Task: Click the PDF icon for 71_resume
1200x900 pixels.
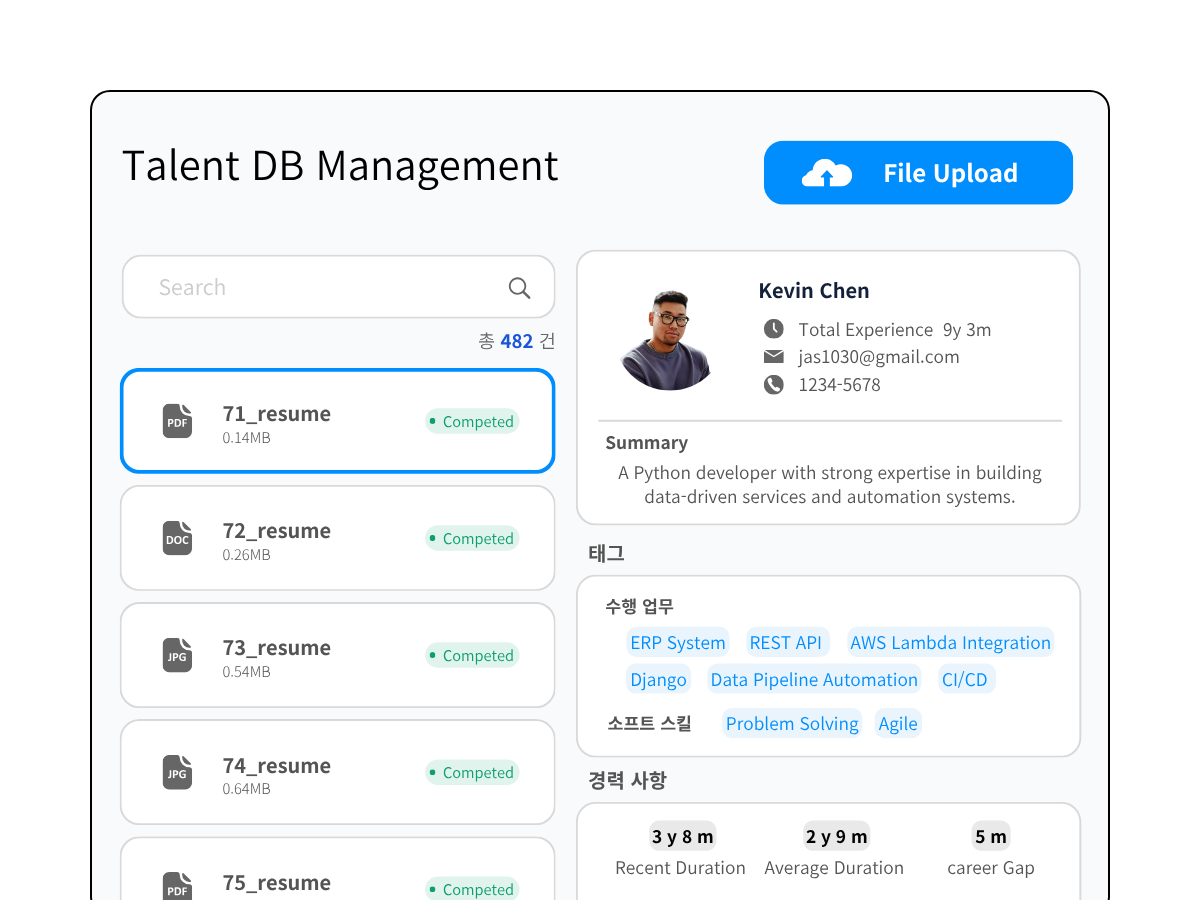Action: click(177, 421)
